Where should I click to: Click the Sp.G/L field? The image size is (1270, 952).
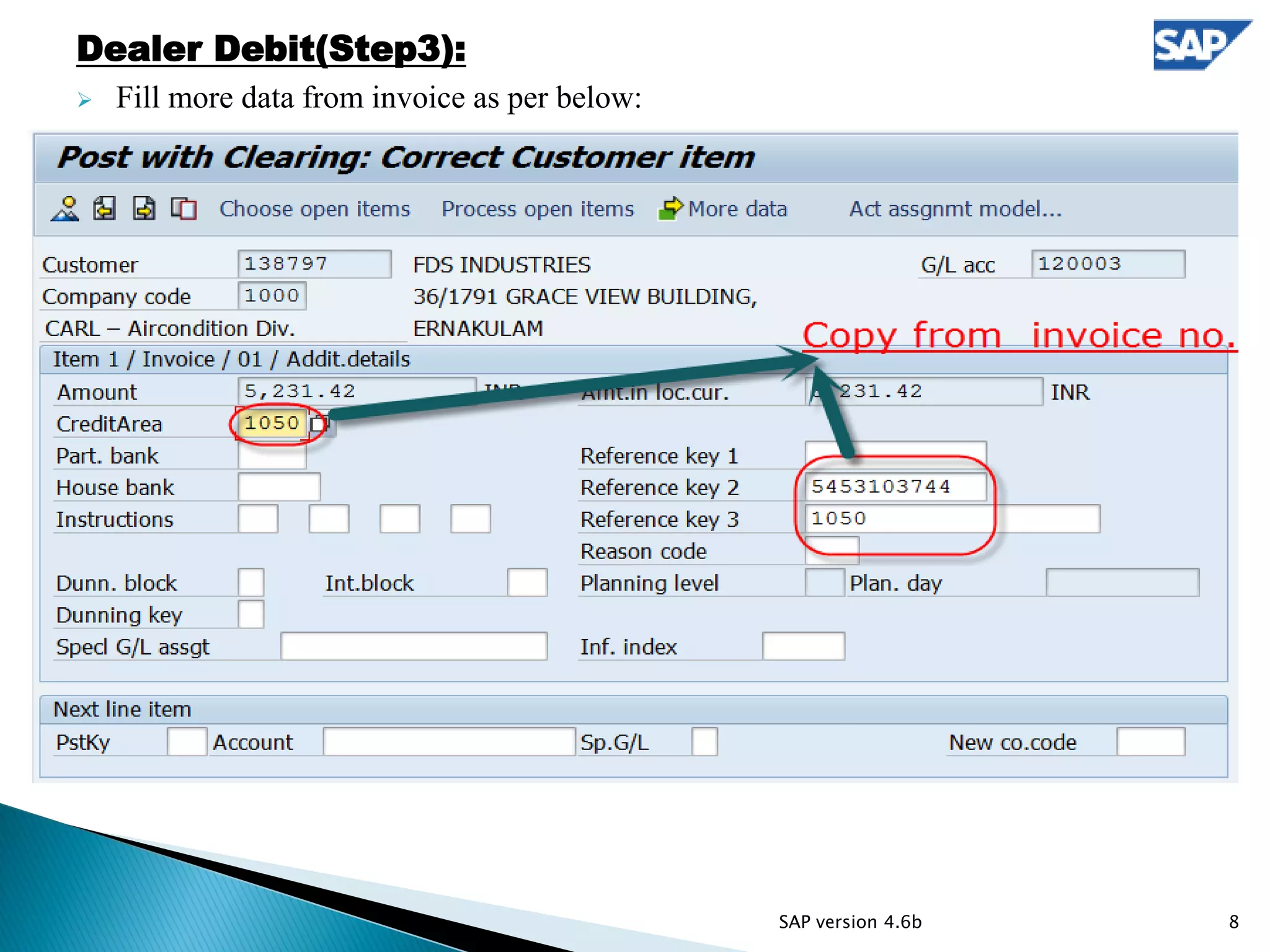704,742
